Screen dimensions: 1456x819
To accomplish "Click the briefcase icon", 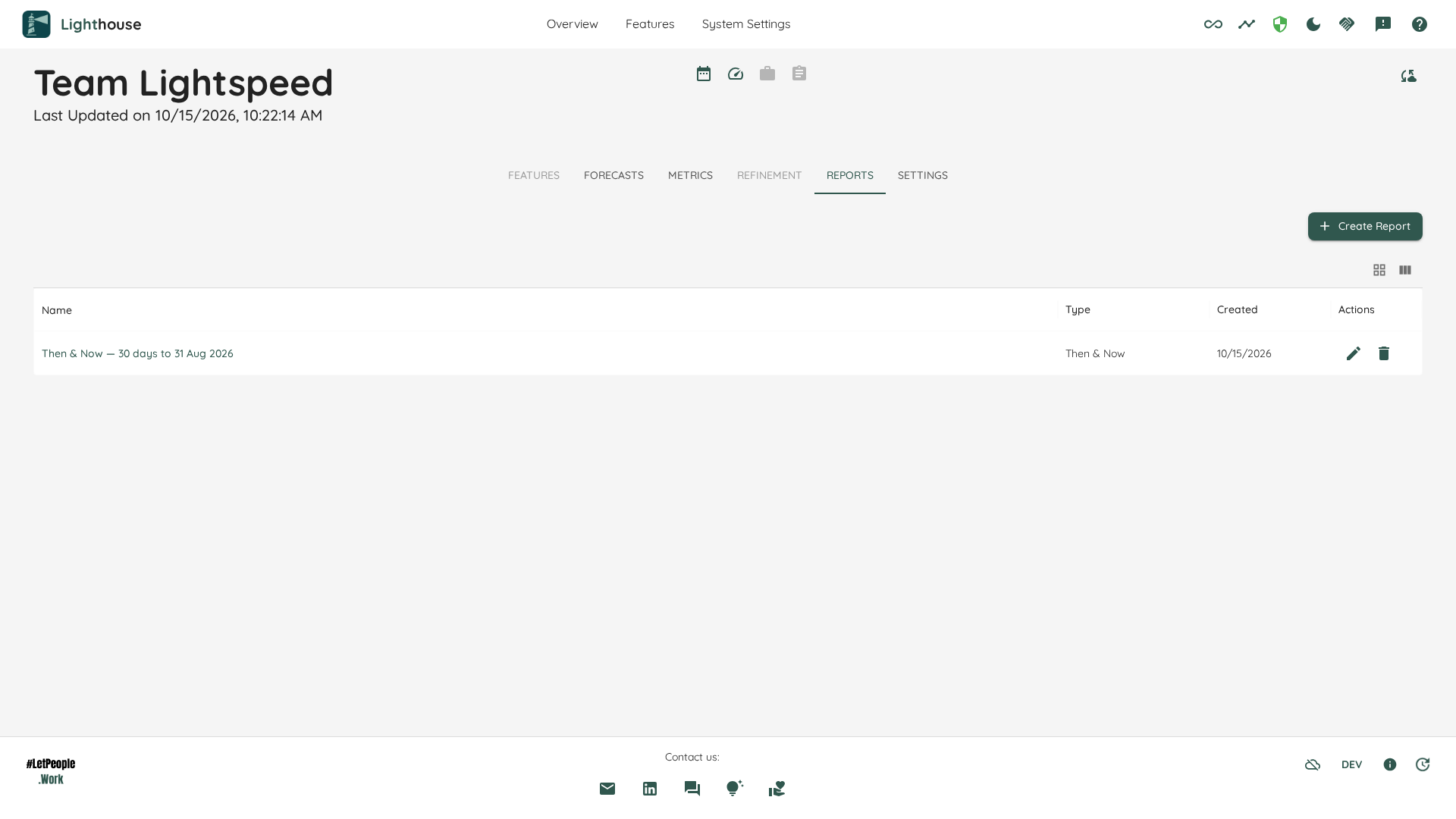I will (x=767, y=74).
